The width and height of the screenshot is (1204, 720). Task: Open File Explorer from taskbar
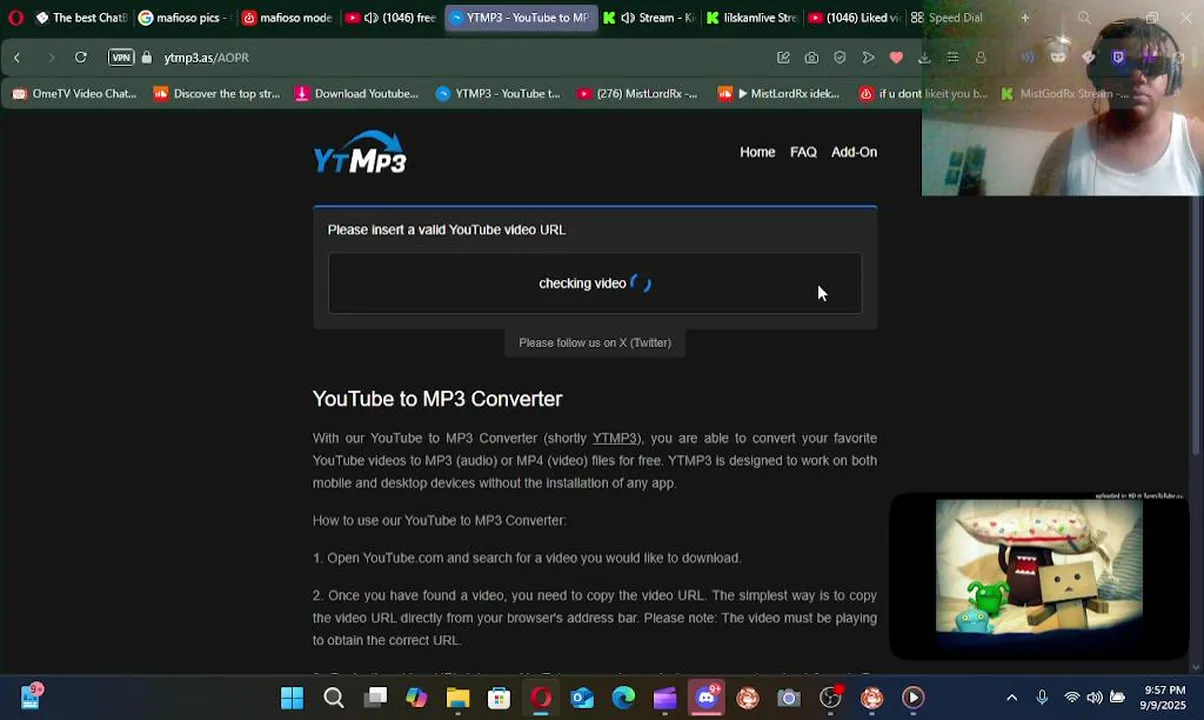[x=458, y=698]
